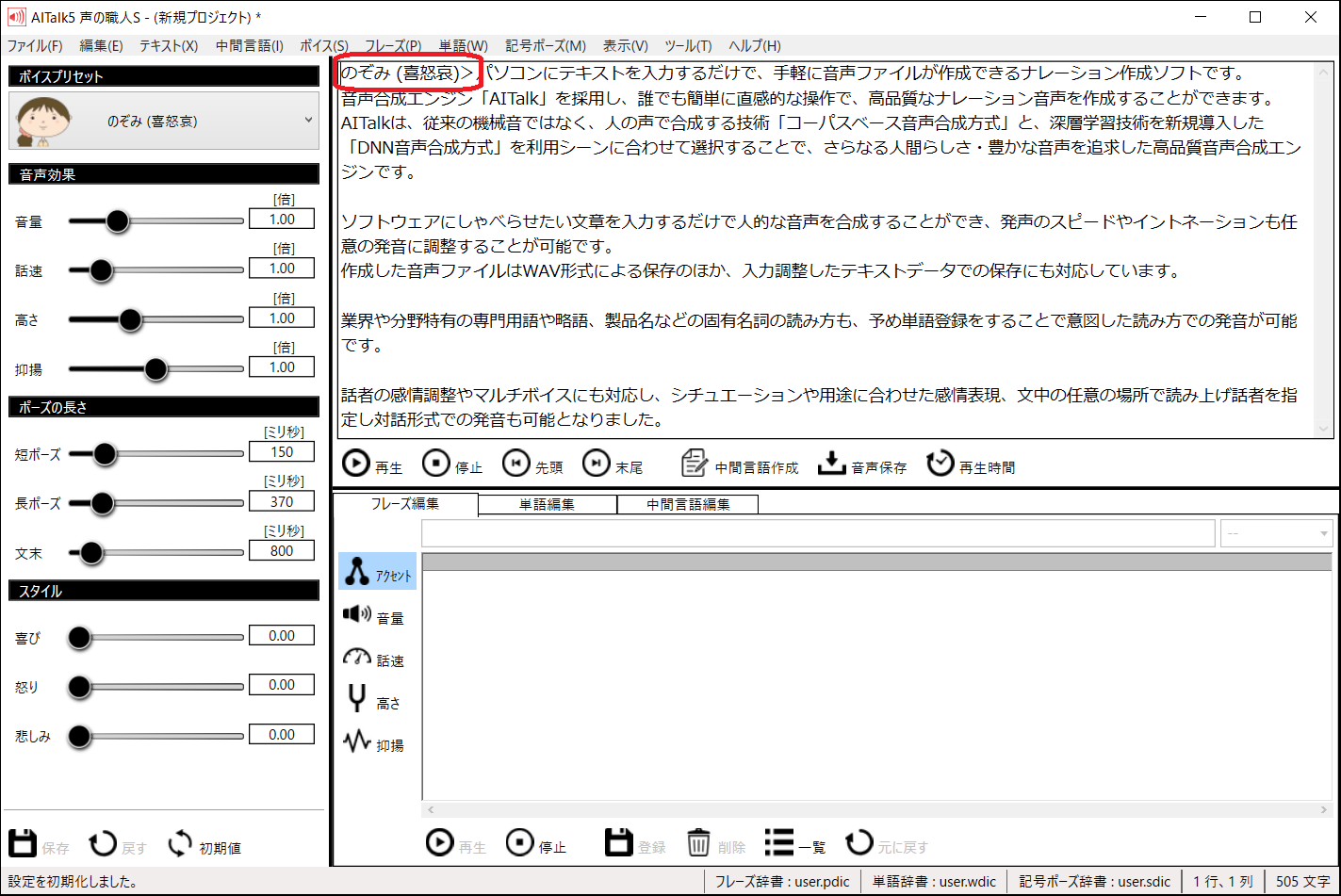Jump to beginning with 先頭 button
This screenshot has width=1341, height=896.
531,464
